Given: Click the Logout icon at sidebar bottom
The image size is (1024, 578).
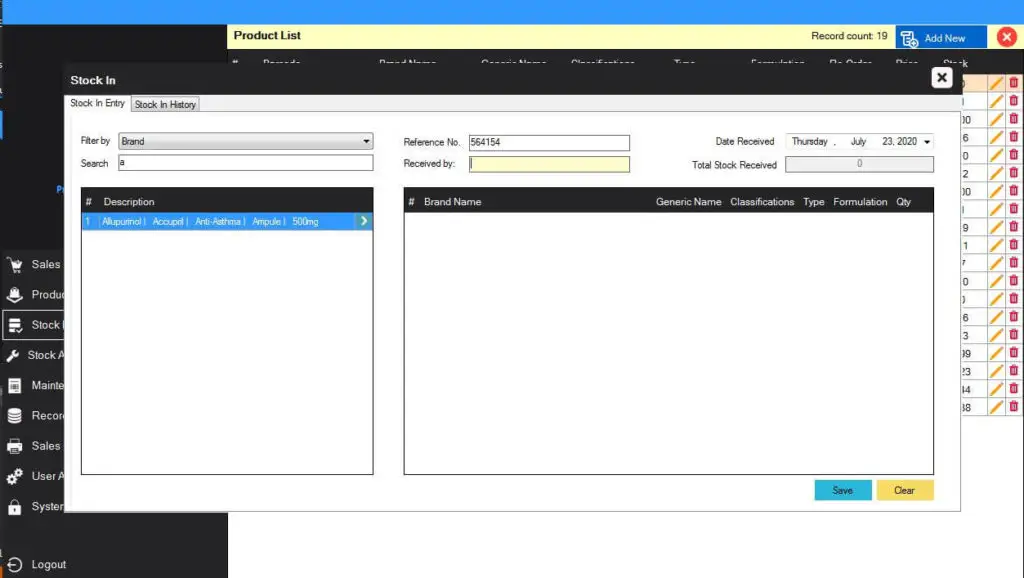Looking at the screenshot, I should click(15, 564).
